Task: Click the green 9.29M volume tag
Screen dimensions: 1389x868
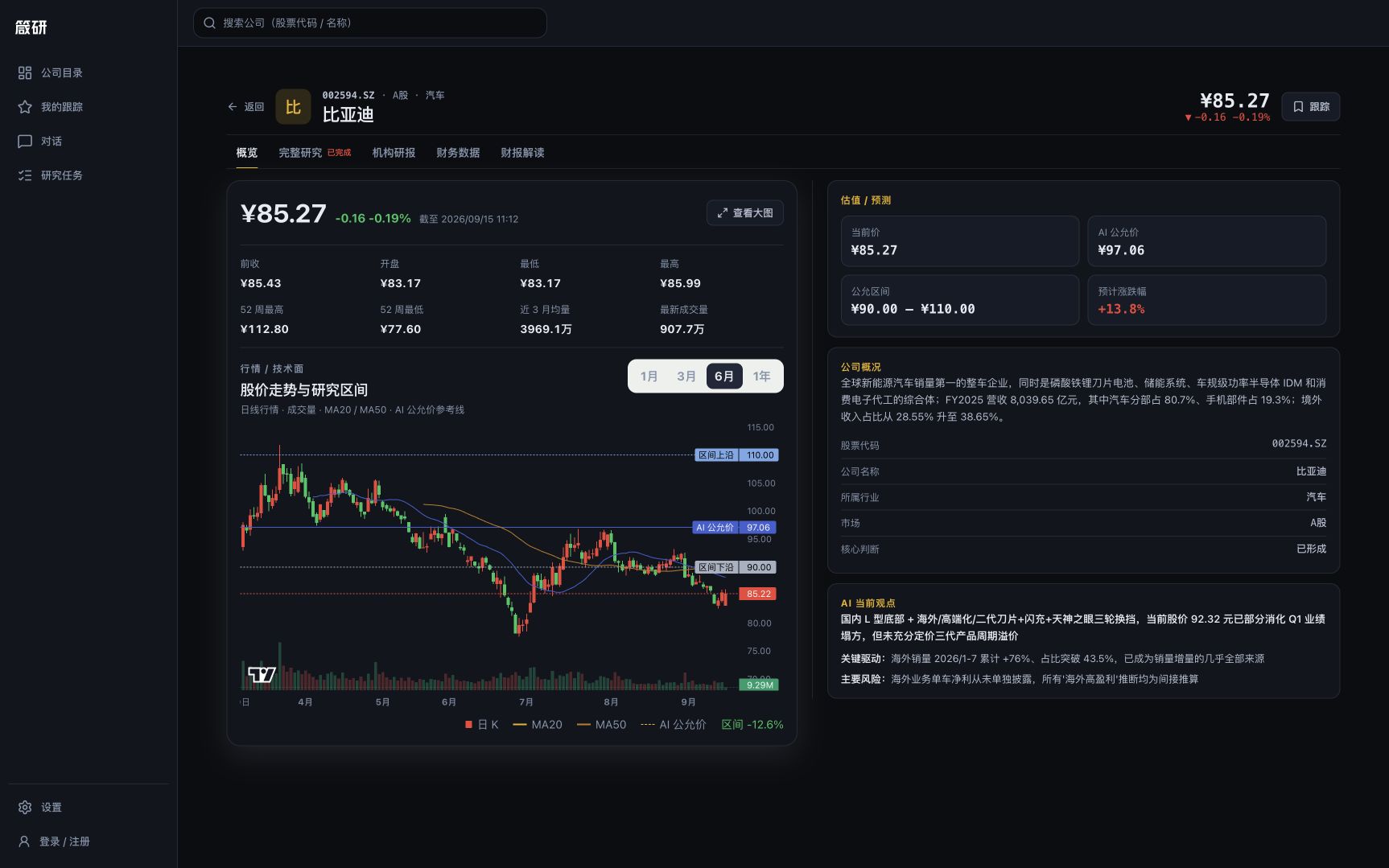Action: [760, 685]
